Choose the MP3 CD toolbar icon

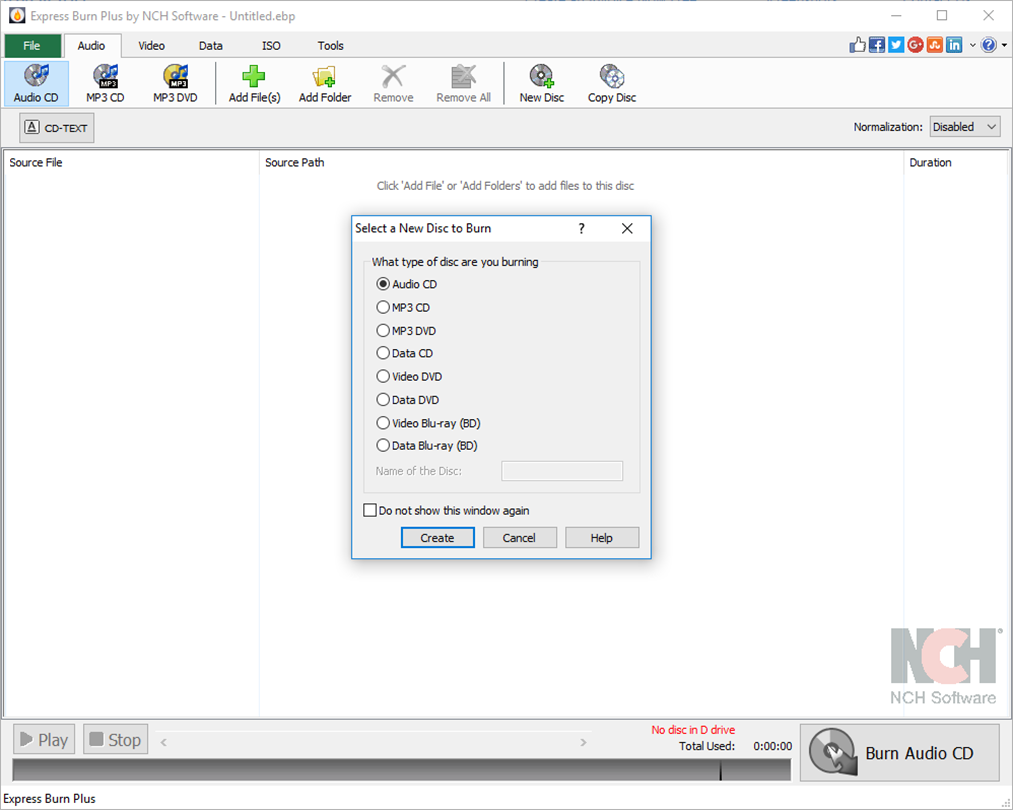tap(105, 83)
